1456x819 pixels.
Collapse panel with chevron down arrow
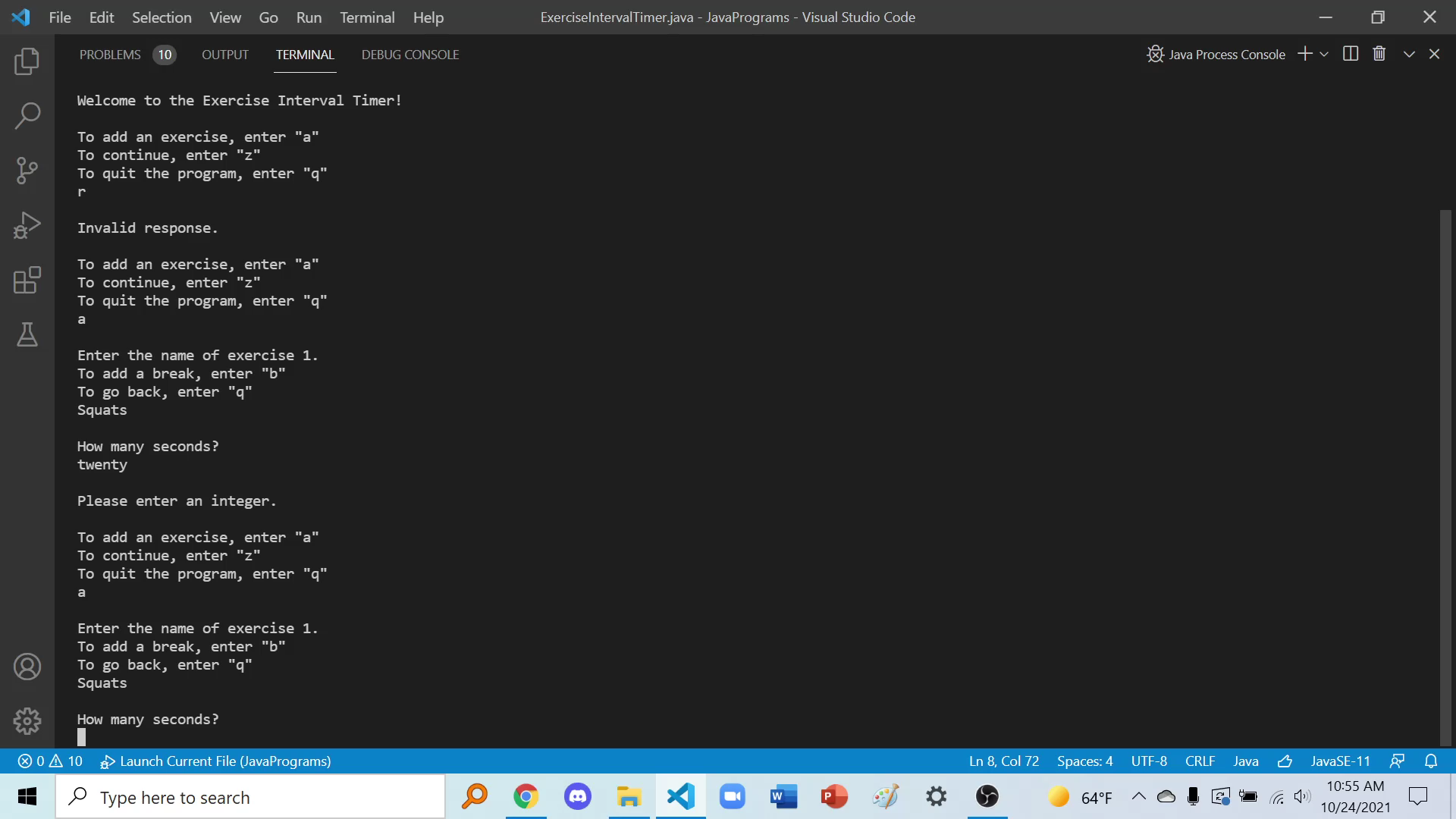point(1409,55)
